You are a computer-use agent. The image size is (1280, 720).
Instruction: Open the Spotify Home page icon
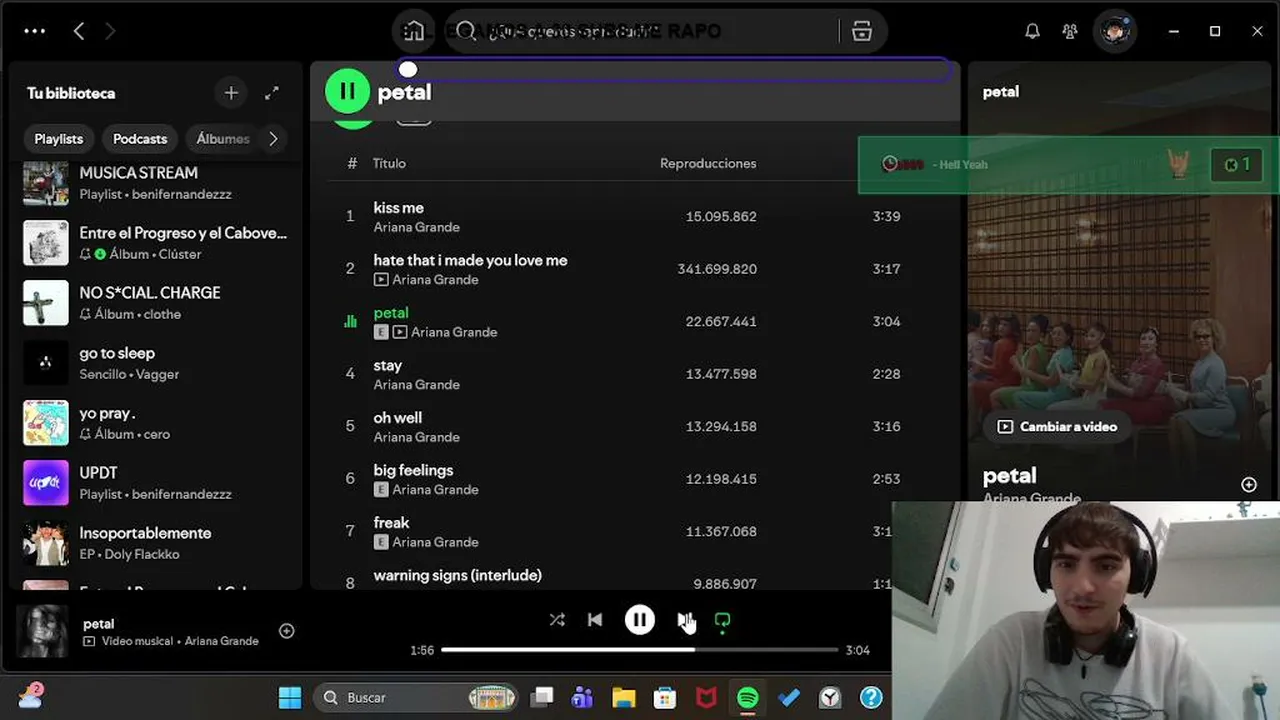(x=414, y=31)
